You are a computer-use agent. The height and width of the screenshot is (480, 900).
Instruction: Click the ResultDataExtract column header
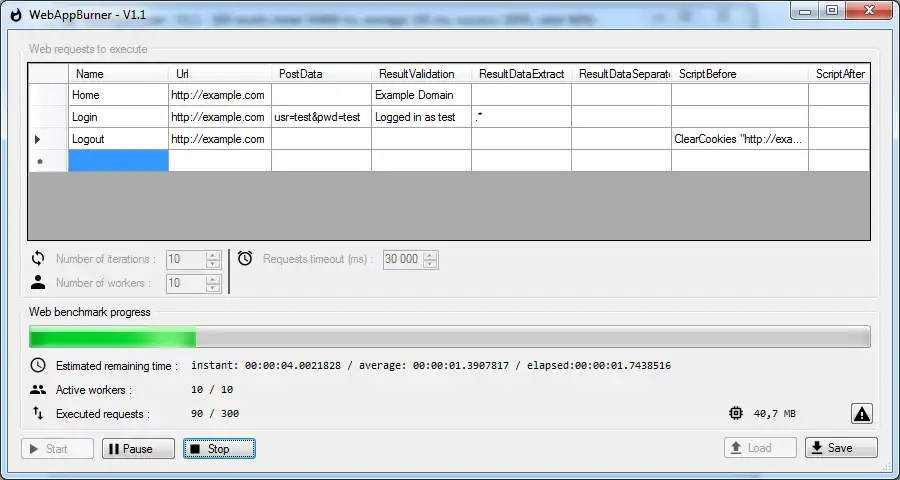[521, 73]
